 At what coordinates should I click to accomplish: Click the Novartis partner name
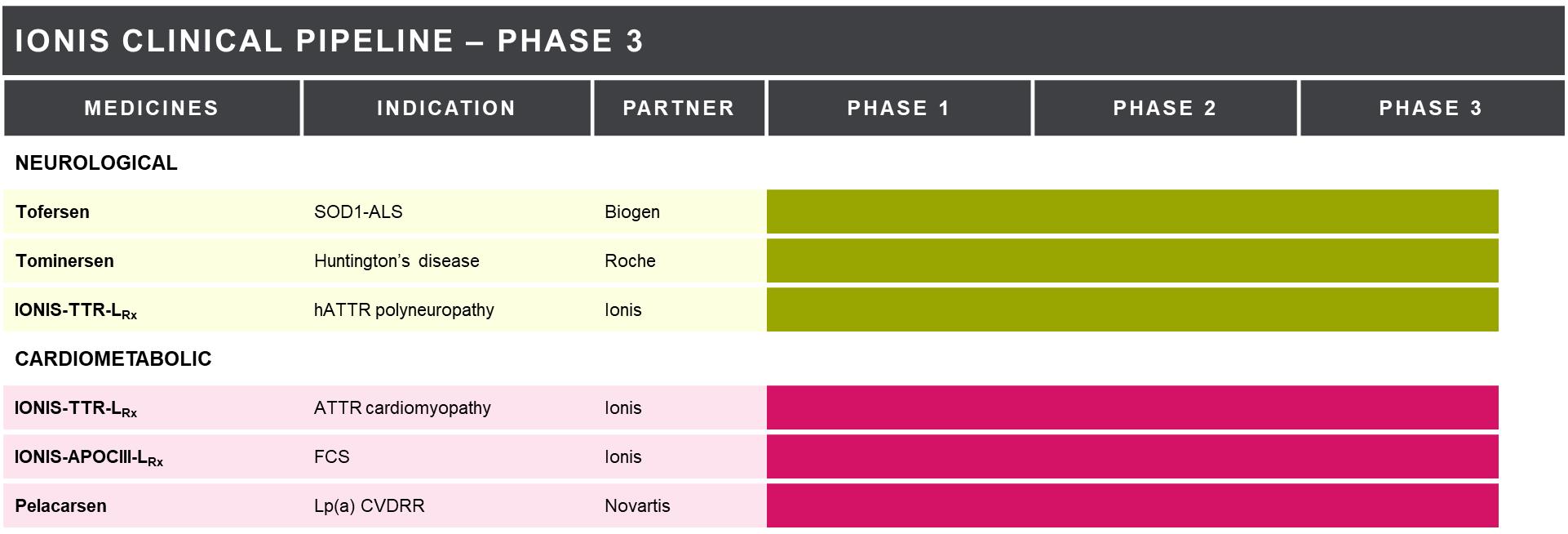pyautogui.click(x=637, y=506)
